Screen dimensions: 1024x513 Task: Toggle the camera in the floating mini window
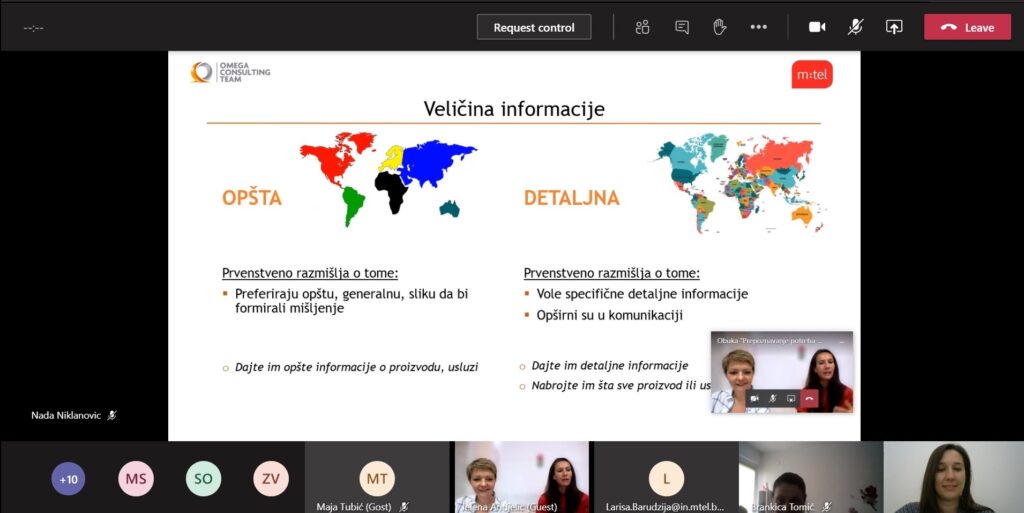755,398
